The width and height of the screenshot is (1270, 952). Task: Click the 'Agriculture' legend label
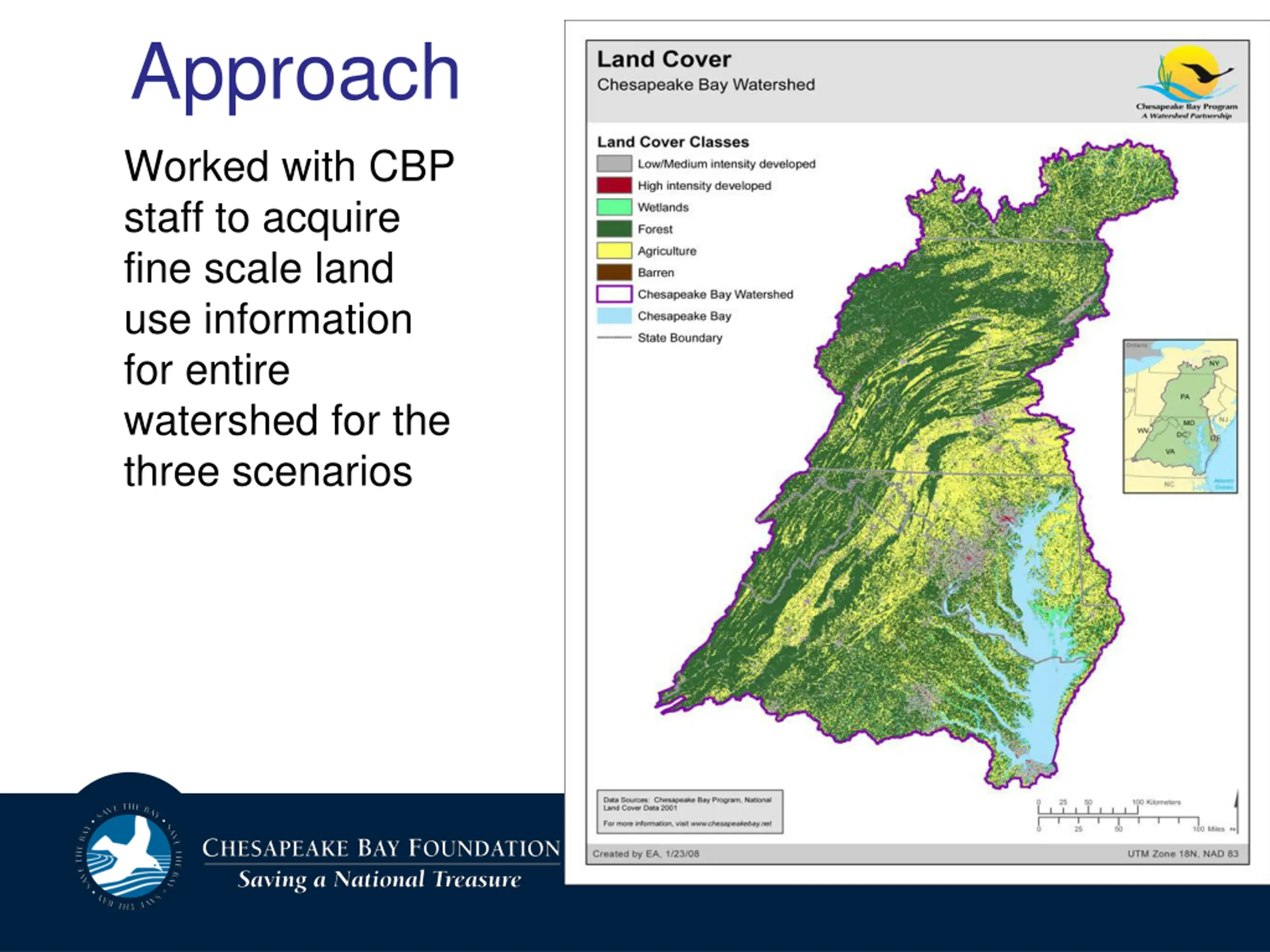tap(667, 251)
